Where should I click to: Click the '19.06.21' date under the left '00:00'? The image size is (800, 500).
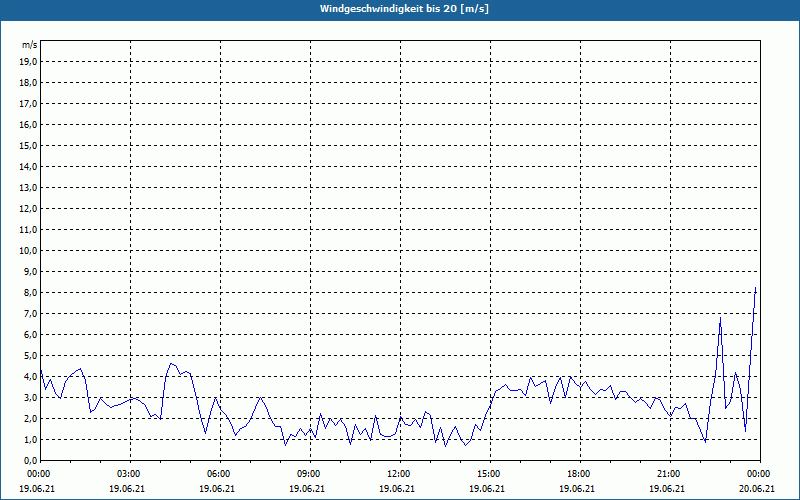37,488
